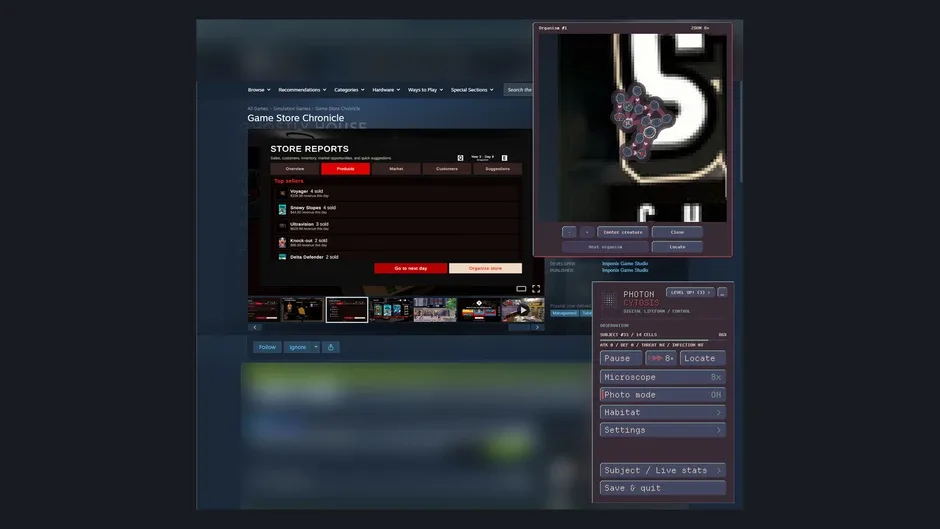Click Locate in the Photon Cytosis control panel
Viewport: 940px width, 529px height.
[703, 359]
